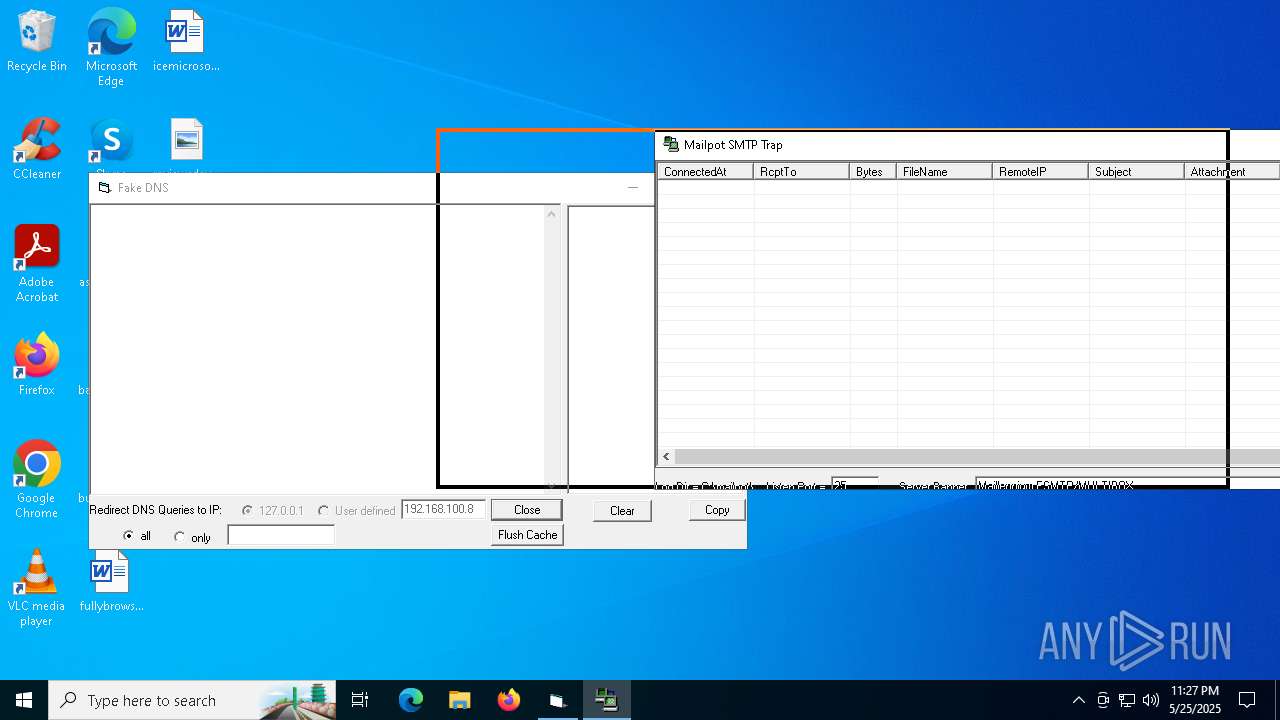This screenshot has width=1280, height=720.
Task: Open Edge from the taskbar
Action: [x=411, y=700]
